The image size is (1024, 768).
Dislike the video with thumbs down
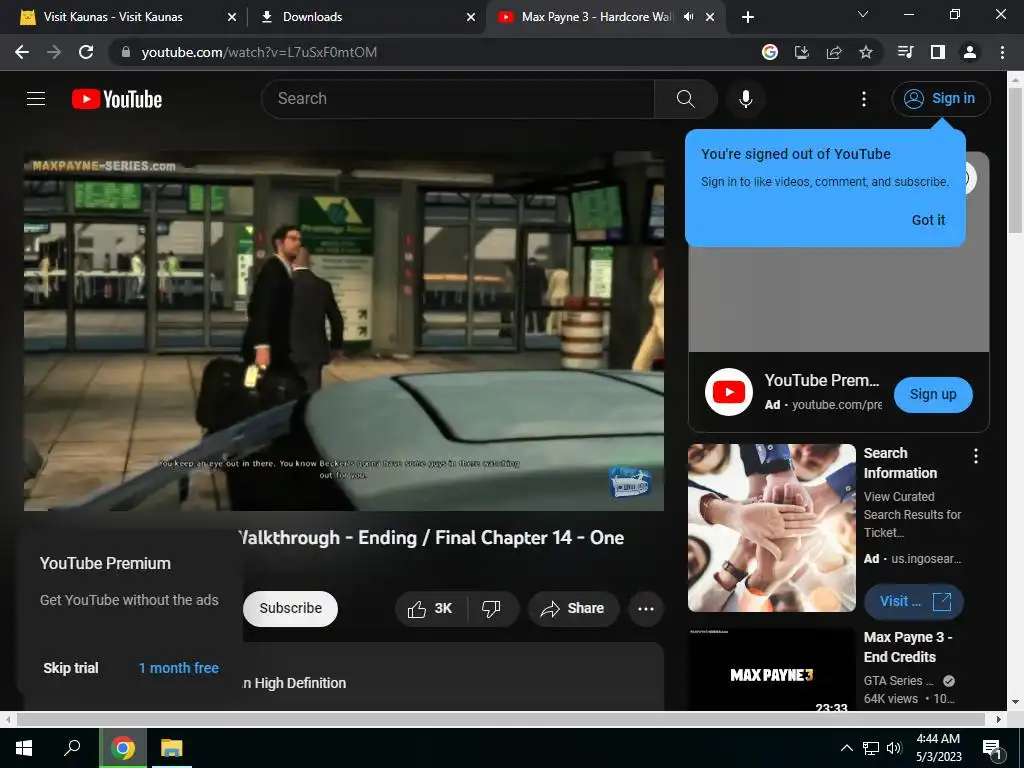click(491, 609)
